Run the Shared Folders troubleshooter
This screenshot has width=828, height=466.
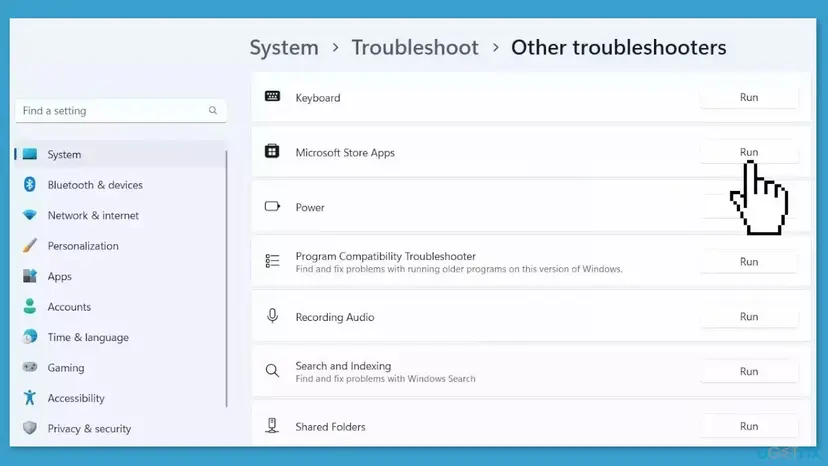pyautogui.click(x=749, y=426)
